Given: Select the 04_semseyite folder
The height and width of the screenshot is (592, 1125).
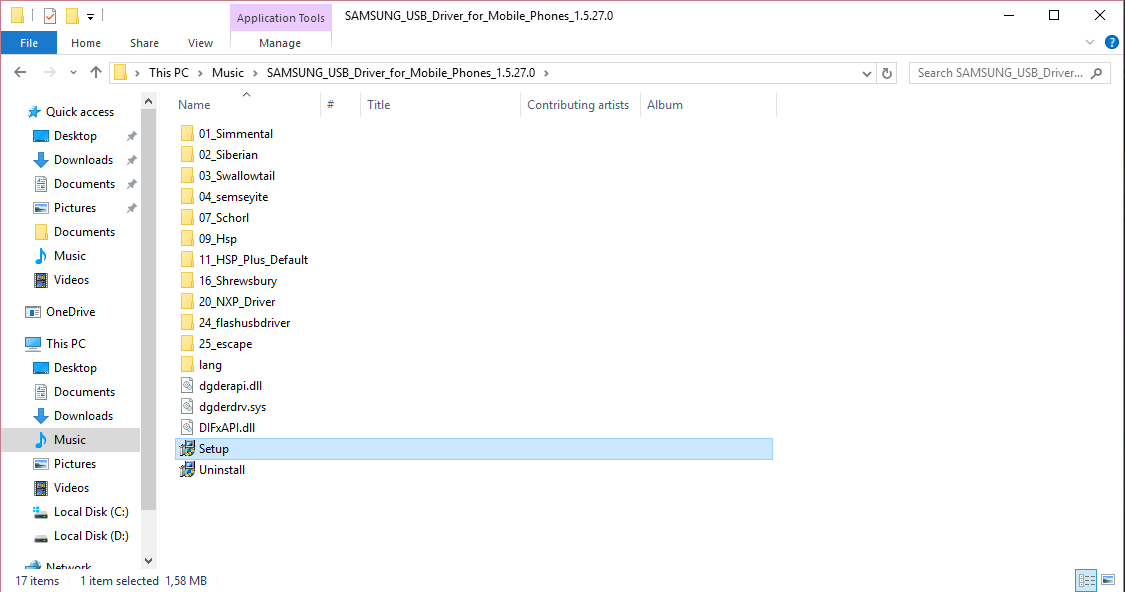Looking at the screenshot, I should click(233, 197).
